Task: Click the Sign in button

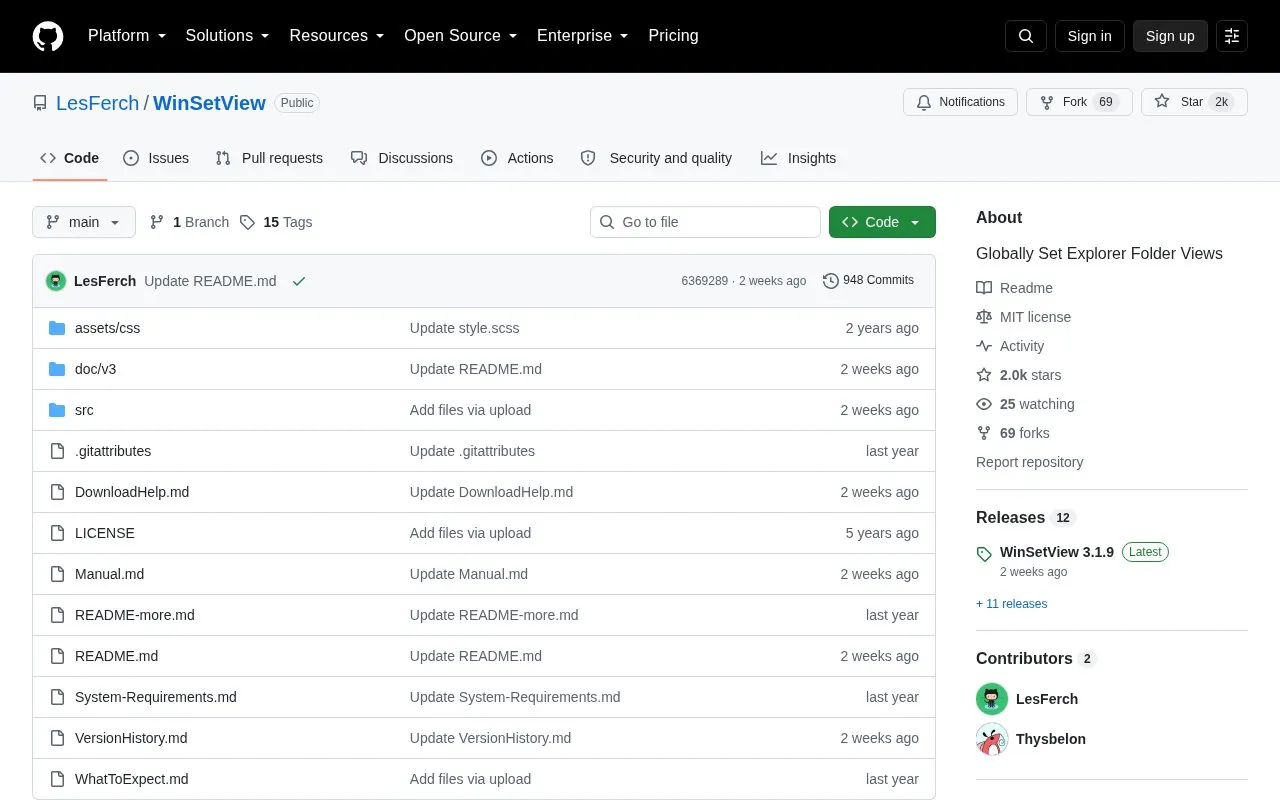Action: click(1089, 36)
